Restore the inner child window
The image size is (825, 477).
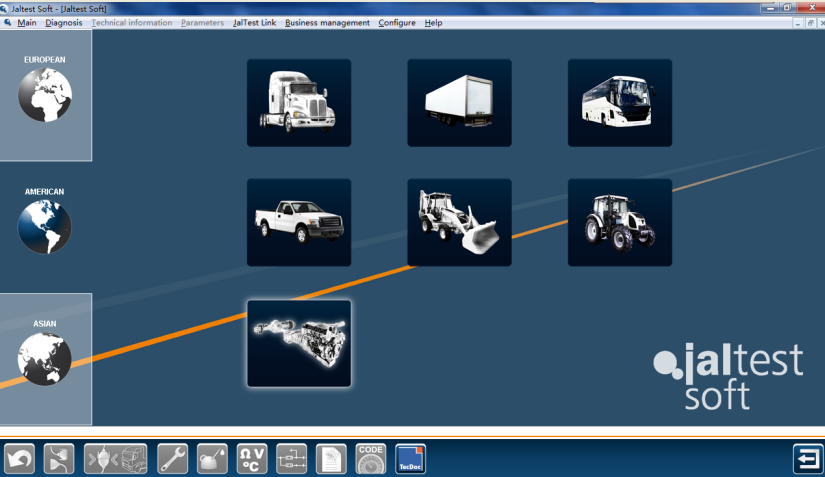click(810, 23)
